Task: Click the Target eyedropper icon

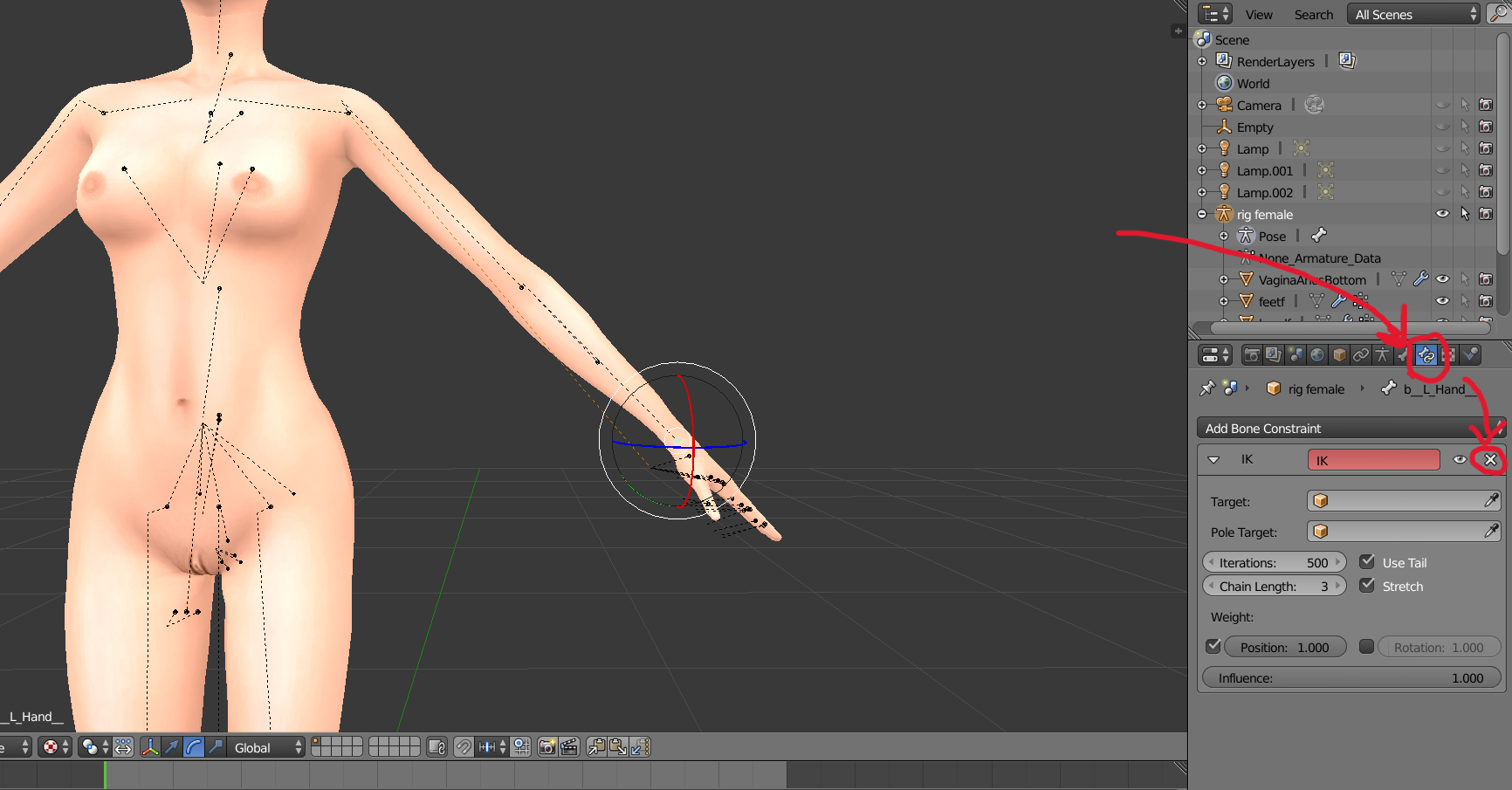Action: coord(1491,501)
